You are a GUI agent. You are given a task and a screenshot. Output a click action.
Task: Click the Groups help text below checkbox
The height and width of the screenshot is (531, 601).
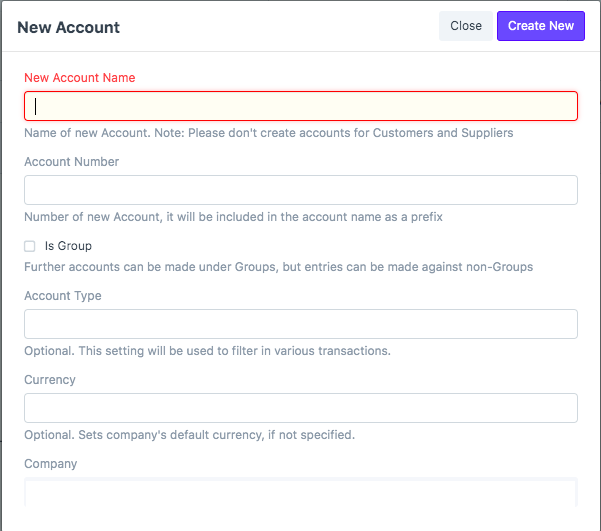[x=279, y=267]
